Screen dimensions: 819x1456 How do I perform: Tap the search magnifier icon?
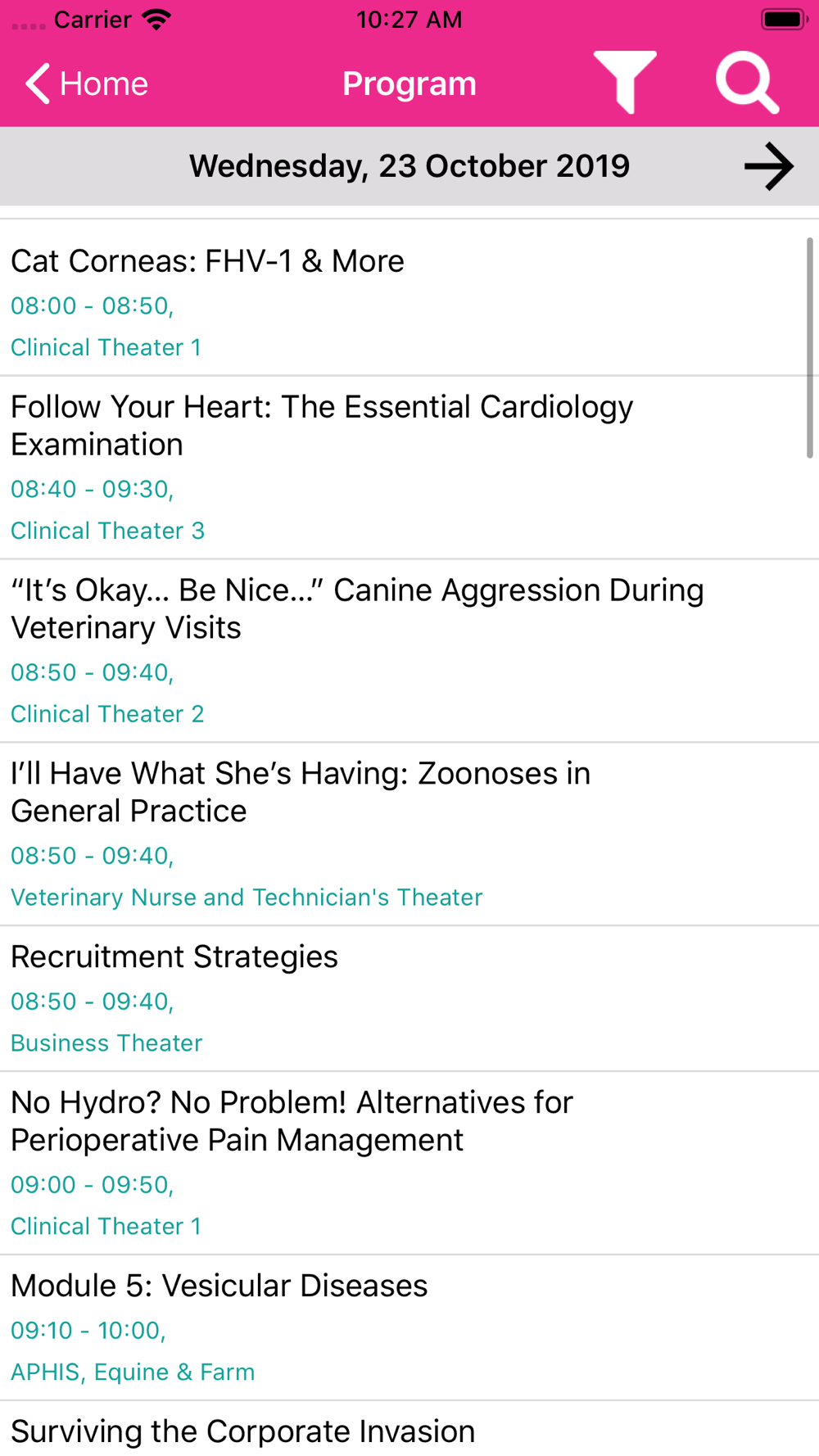(x=747, y=82)
